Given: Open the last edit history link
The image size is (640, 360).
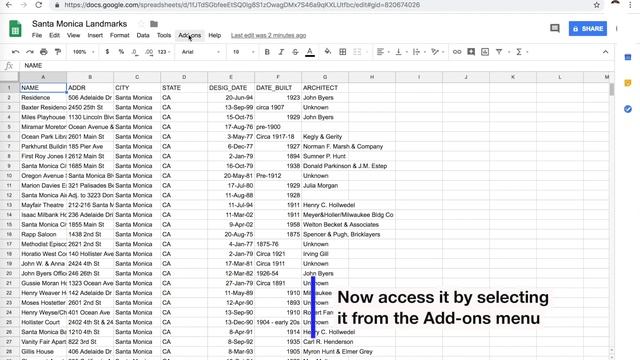Looking at the screenshot, I should point(268,36).
